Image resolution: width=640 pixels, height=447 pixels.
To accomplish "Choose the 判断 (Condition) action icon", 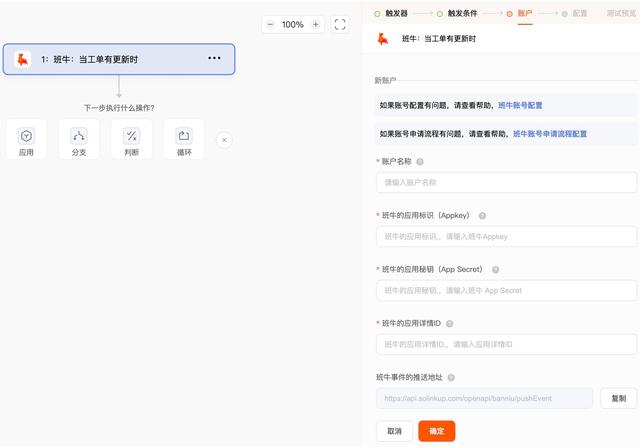I will 131,139.
